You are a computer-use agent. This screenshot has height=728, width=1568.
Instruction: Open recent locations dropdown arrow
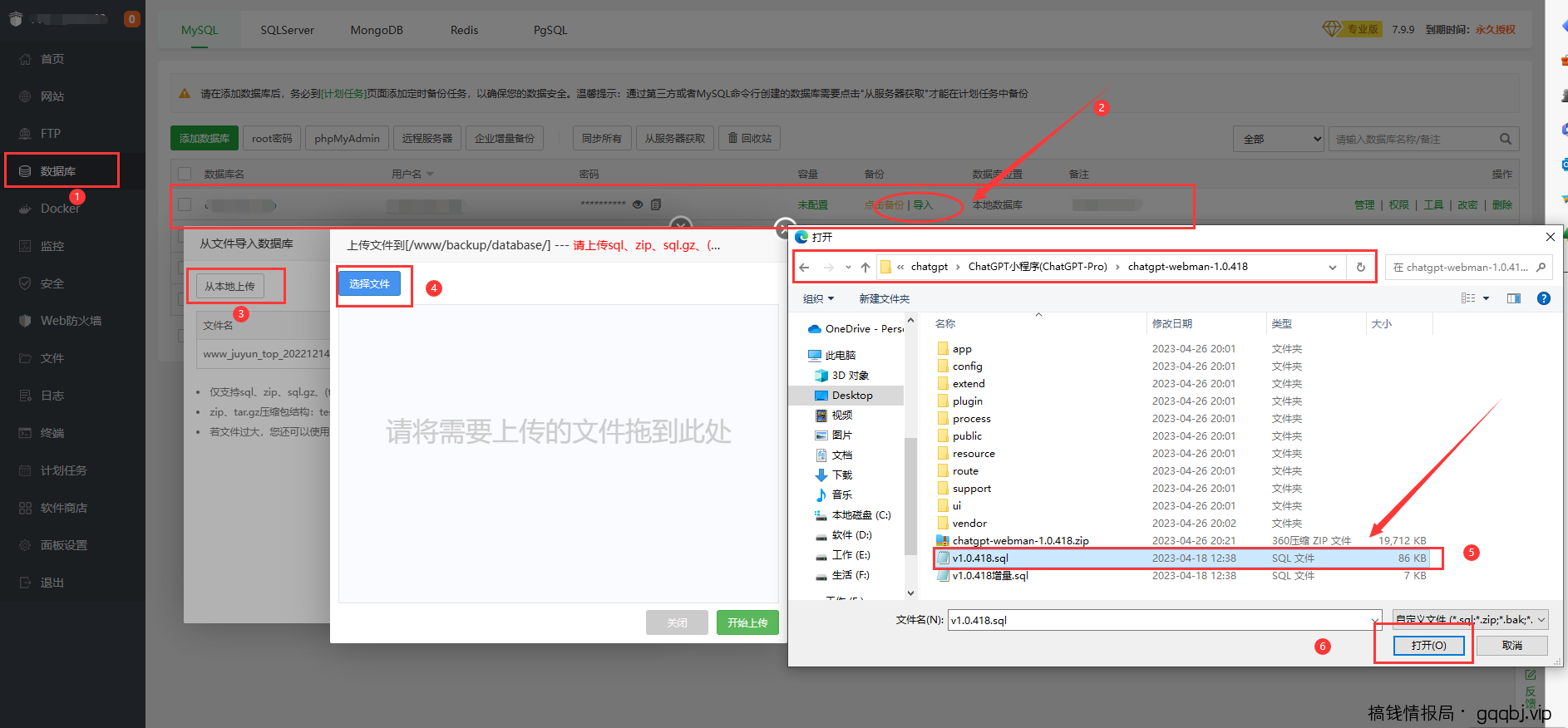[848, 267]
